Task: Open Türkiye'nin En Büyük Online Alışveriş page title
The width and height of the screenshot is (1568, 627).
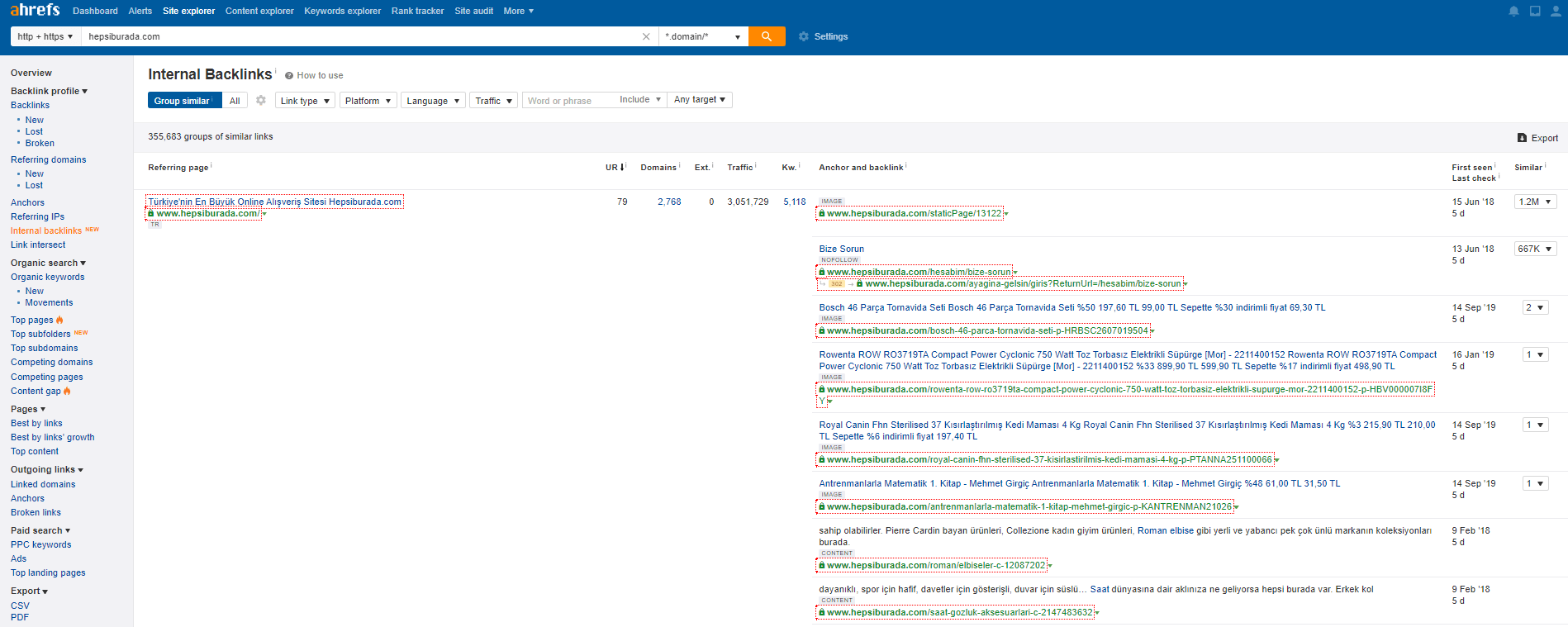Action: click(275, 202)
